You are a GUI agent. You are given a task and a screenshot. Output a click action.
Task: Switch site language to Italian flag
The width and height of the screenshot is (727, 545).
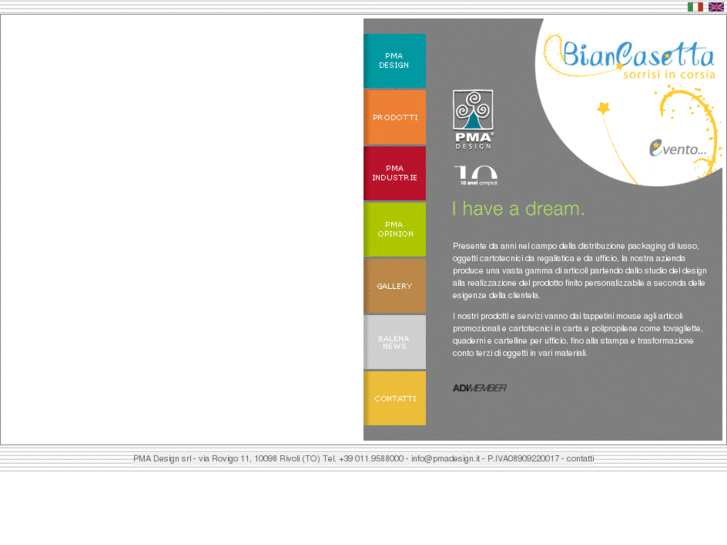(695, 6)
